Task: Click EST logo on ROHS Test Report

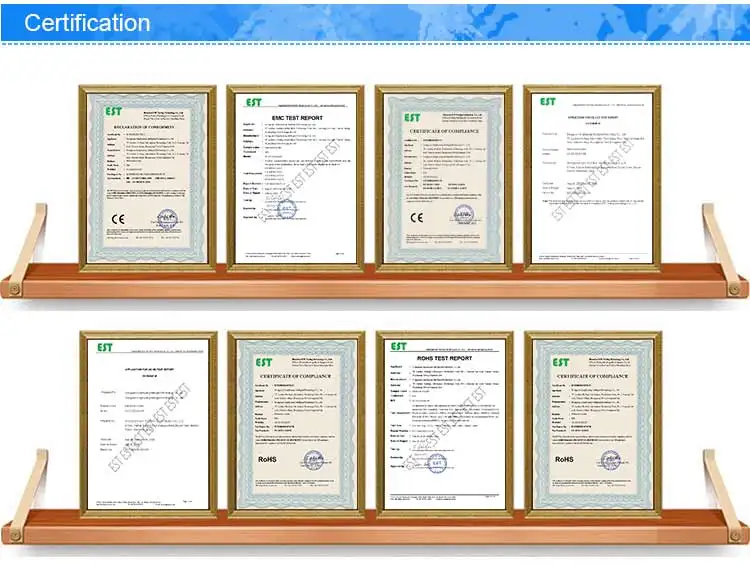Action: (398, 346)
